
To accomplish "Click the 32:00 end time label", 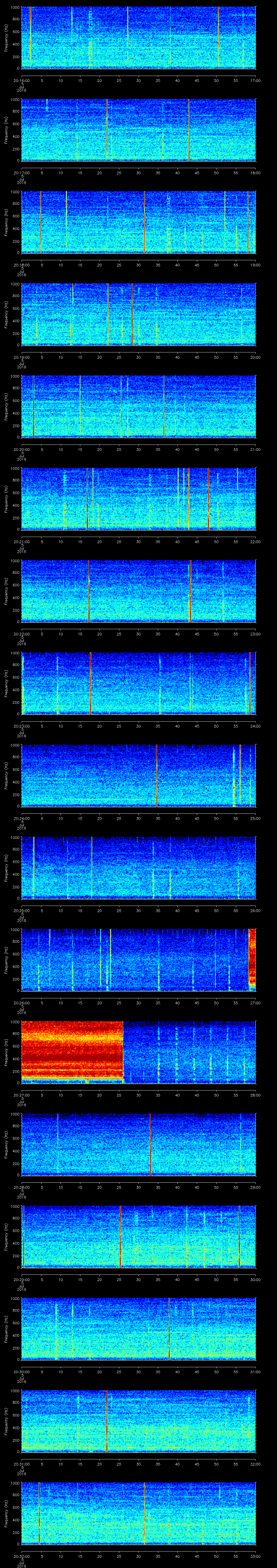I will (x=255, y=1464).
